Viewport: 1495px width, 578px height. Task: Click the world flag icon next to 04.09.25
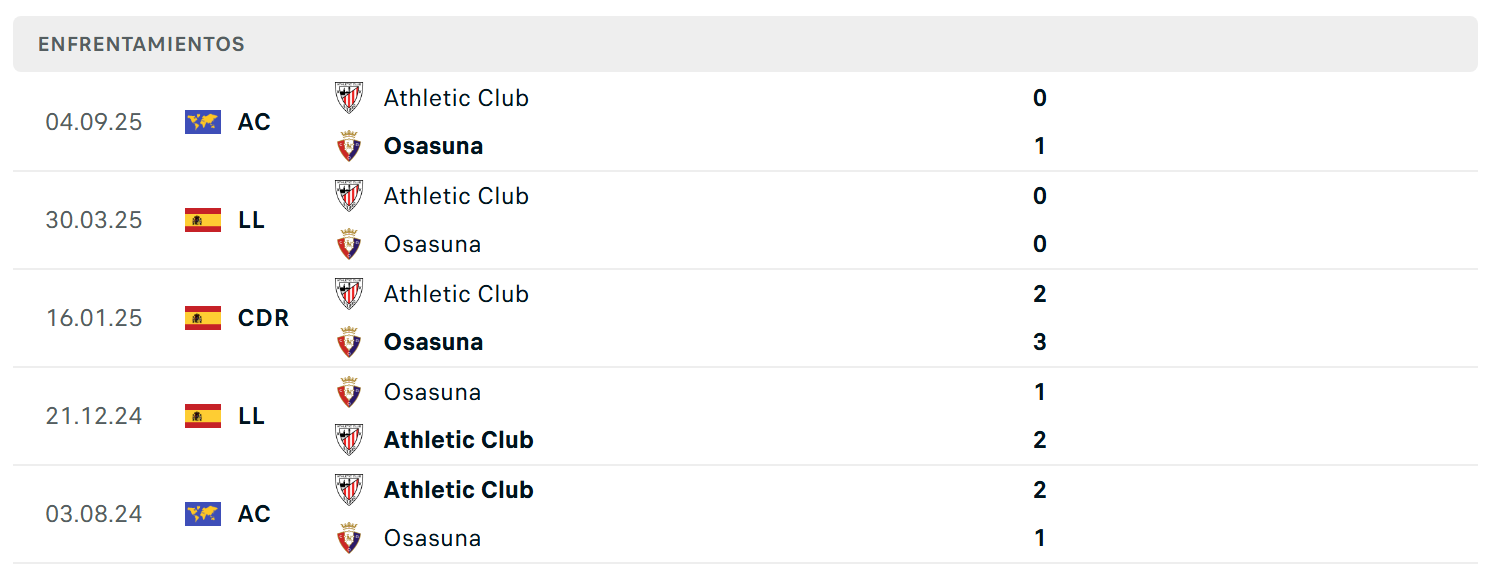(x=203, y=122)
